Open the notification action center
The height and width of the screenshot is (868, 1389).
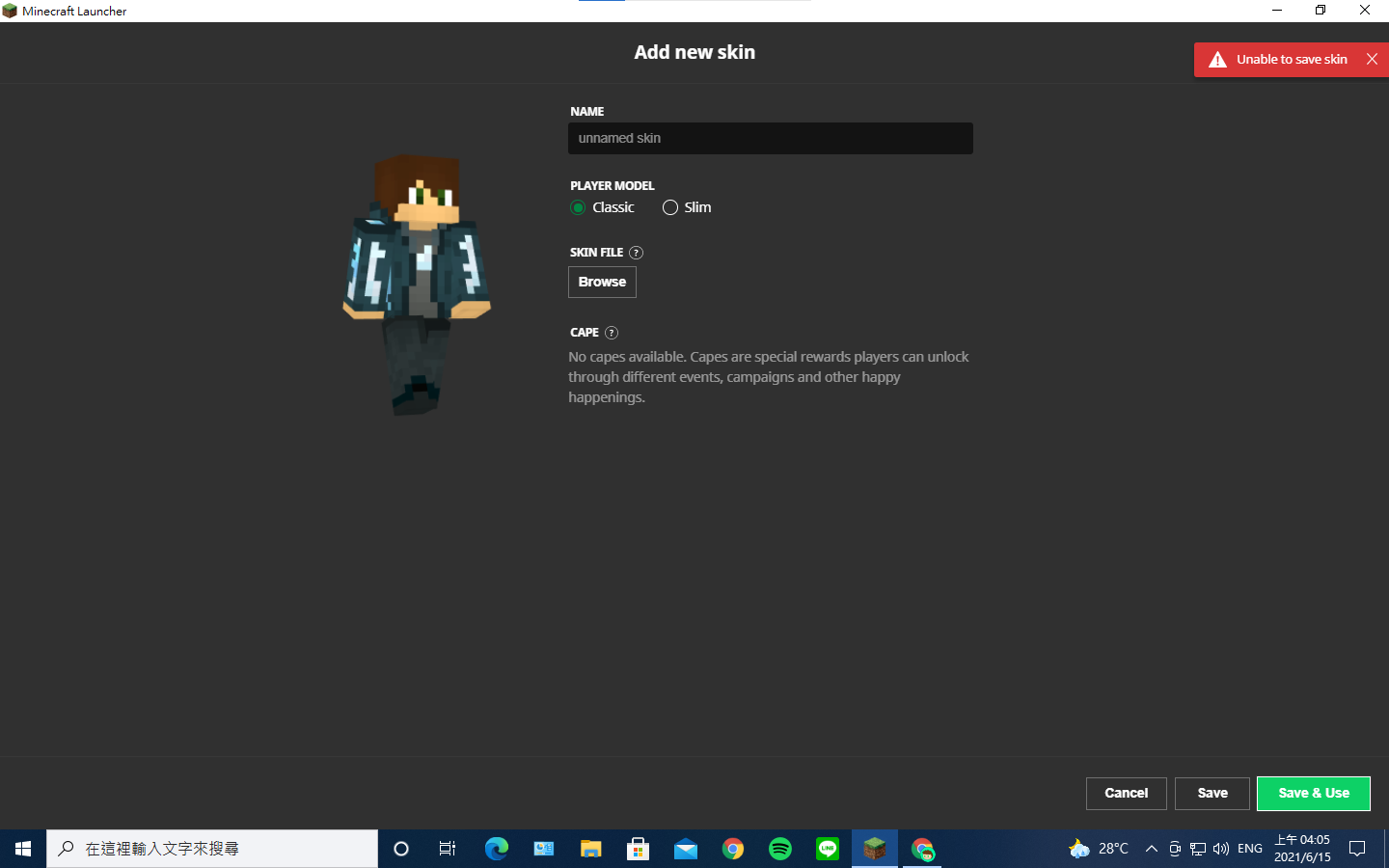pyautogui.click(x=1357, y=849)
